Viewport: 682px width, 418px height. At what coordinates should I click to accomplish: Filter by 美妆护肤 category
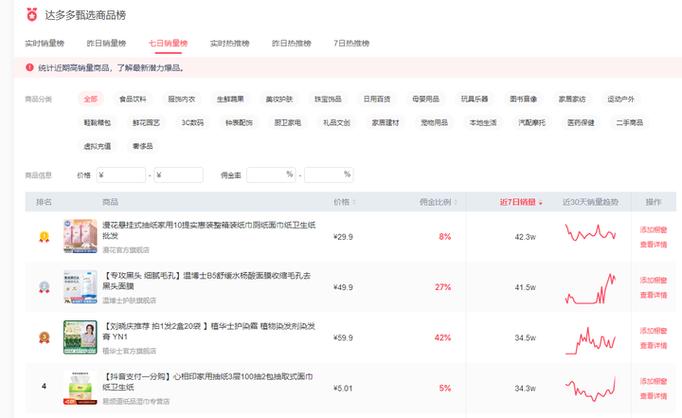click(x=279, y=99)
